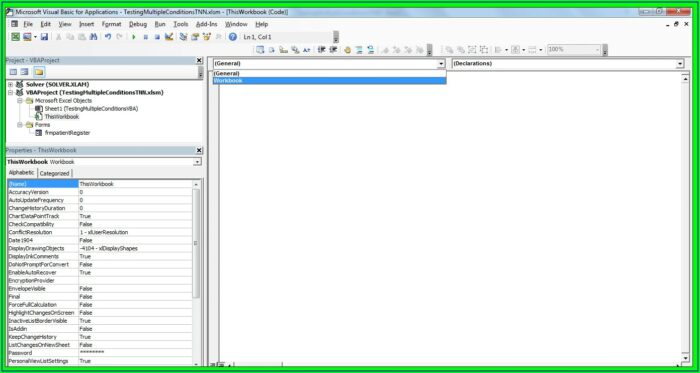
Task: Click the ConflictResolution property row
Action: (x=100, y=232)
